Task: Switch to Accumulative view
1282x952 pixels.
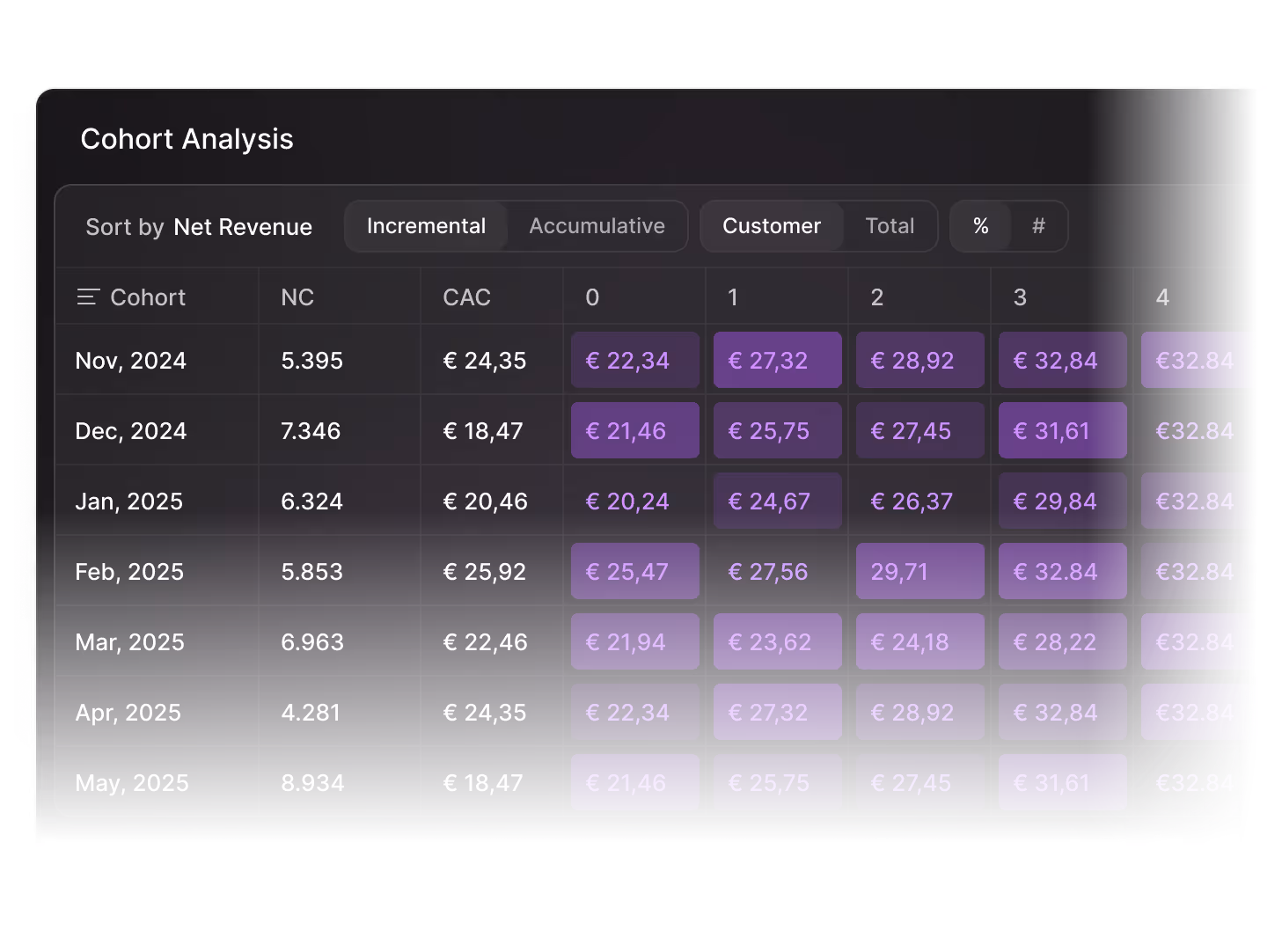Action: click(597, 226)
